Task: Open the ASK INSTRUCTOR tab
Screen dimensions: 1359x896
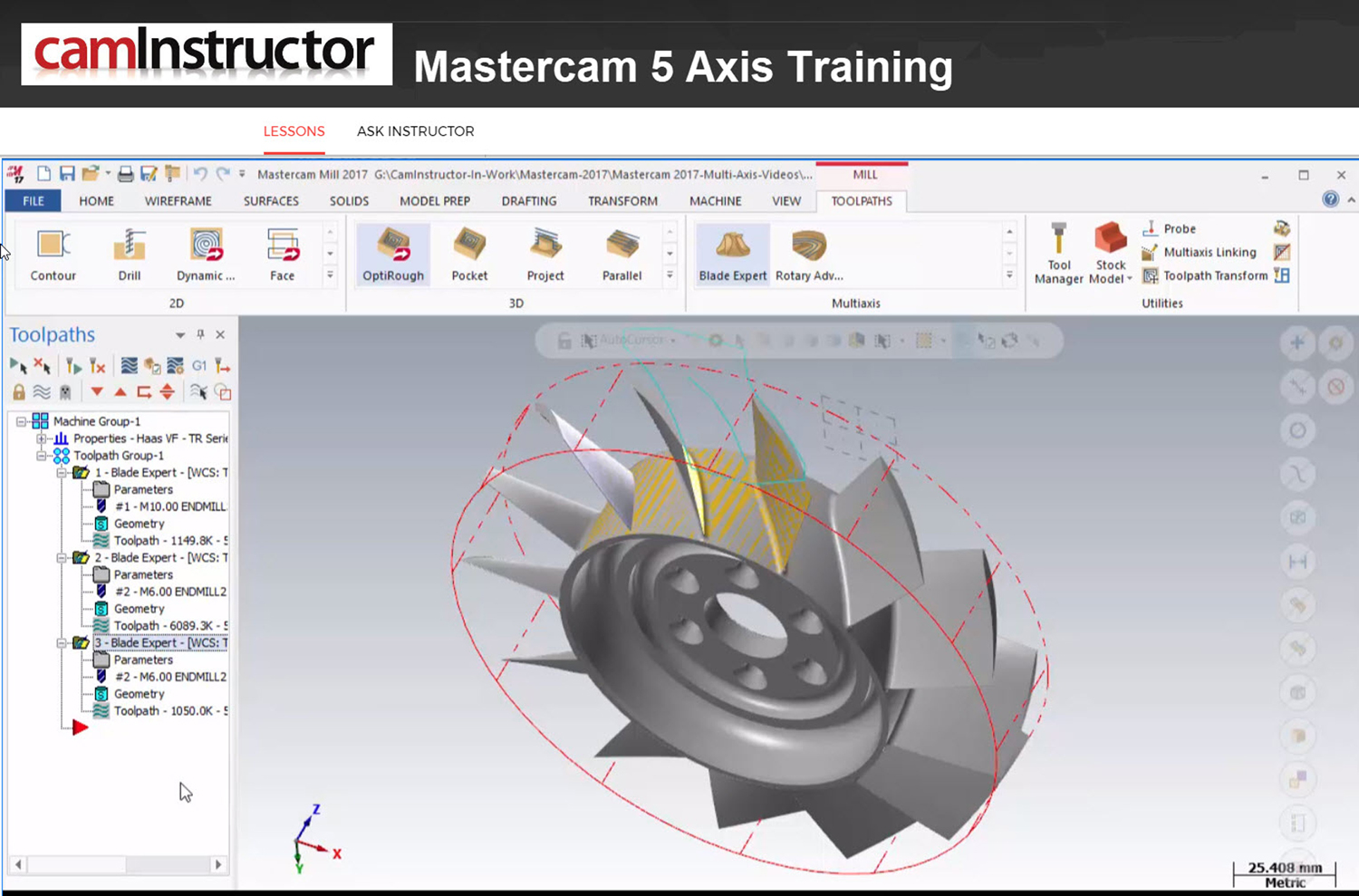Action: click(x=415, y=131)
